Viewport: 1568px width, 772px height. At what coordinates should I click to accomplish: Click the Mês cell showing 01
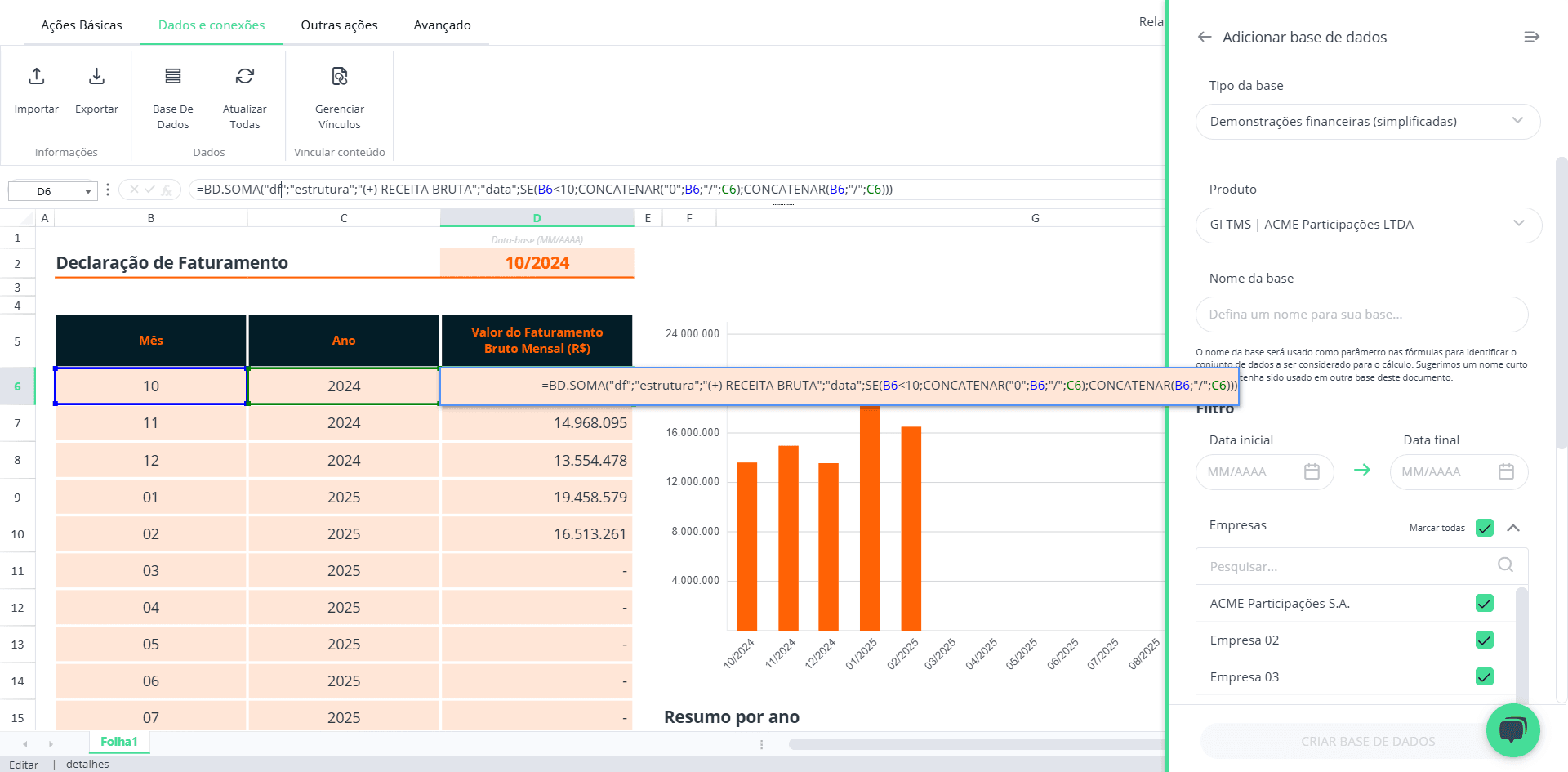tap(151, 497)
